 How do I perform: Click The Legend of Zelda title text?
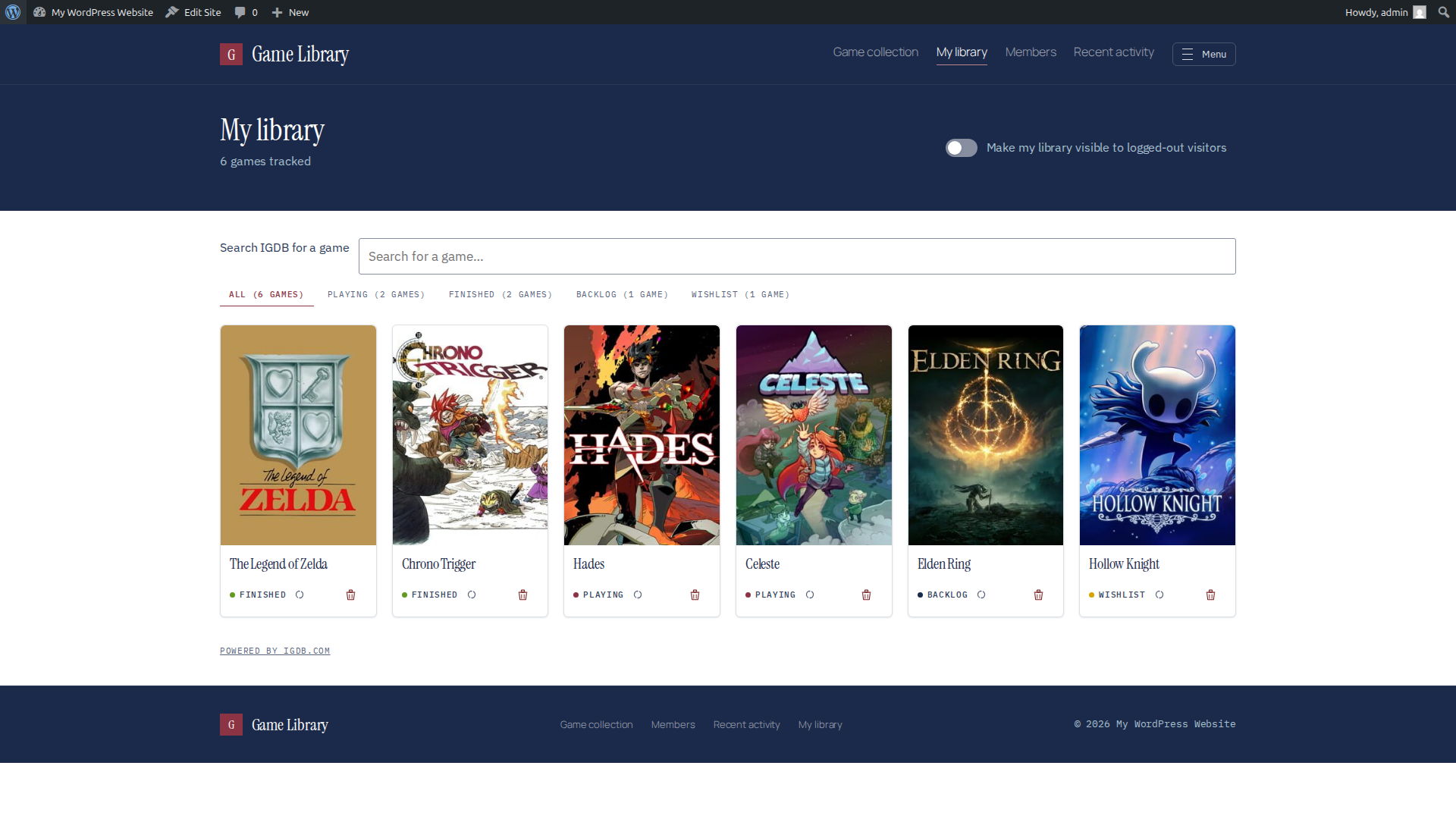click(x=278, y=564)
